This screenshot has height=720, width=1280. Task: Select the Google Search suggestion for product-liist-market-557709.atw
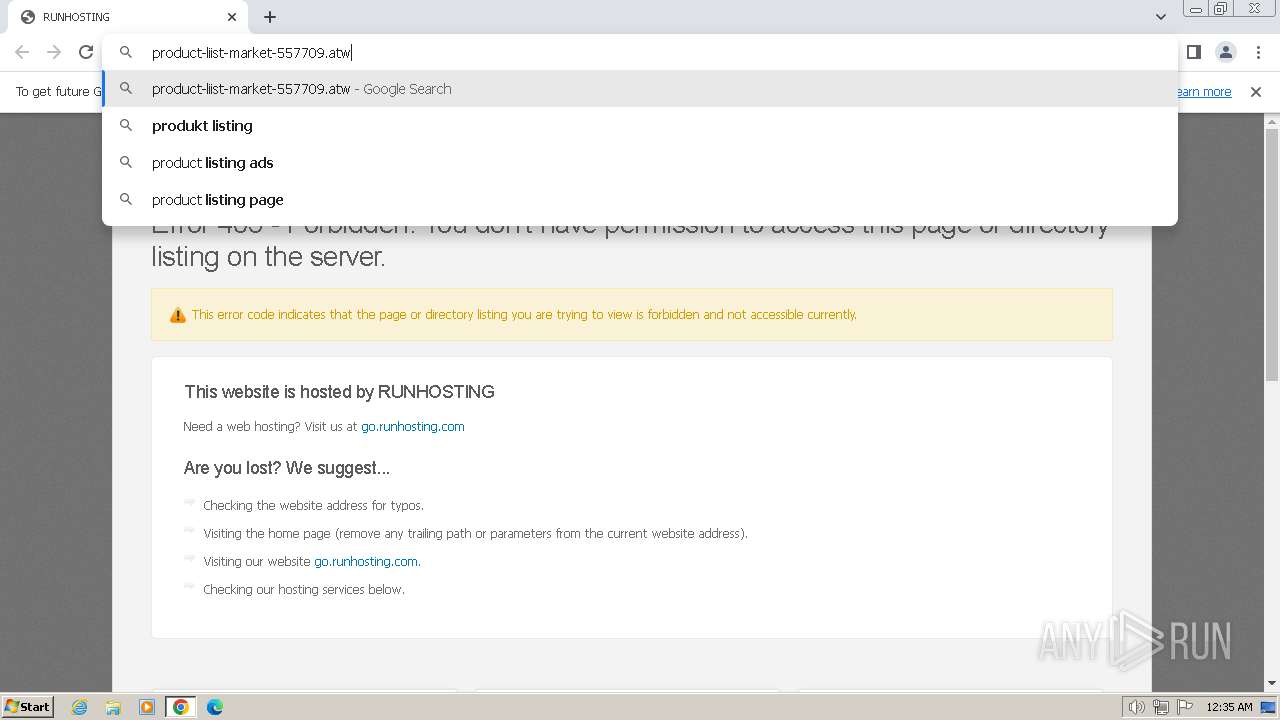pyautogui.click(x=640, y=89)
